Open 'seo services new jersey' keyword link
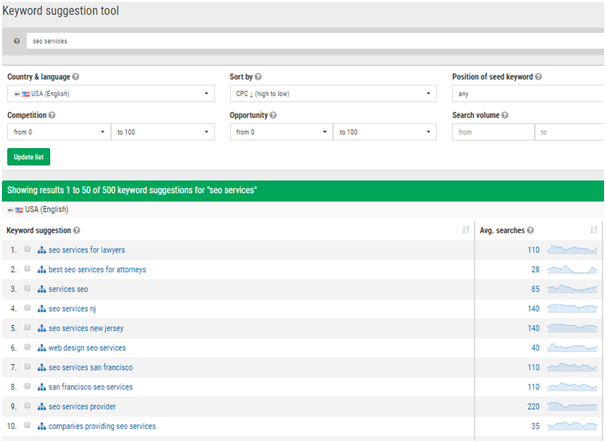The width and height of the screenshot is (606, 443). point(86,328)
